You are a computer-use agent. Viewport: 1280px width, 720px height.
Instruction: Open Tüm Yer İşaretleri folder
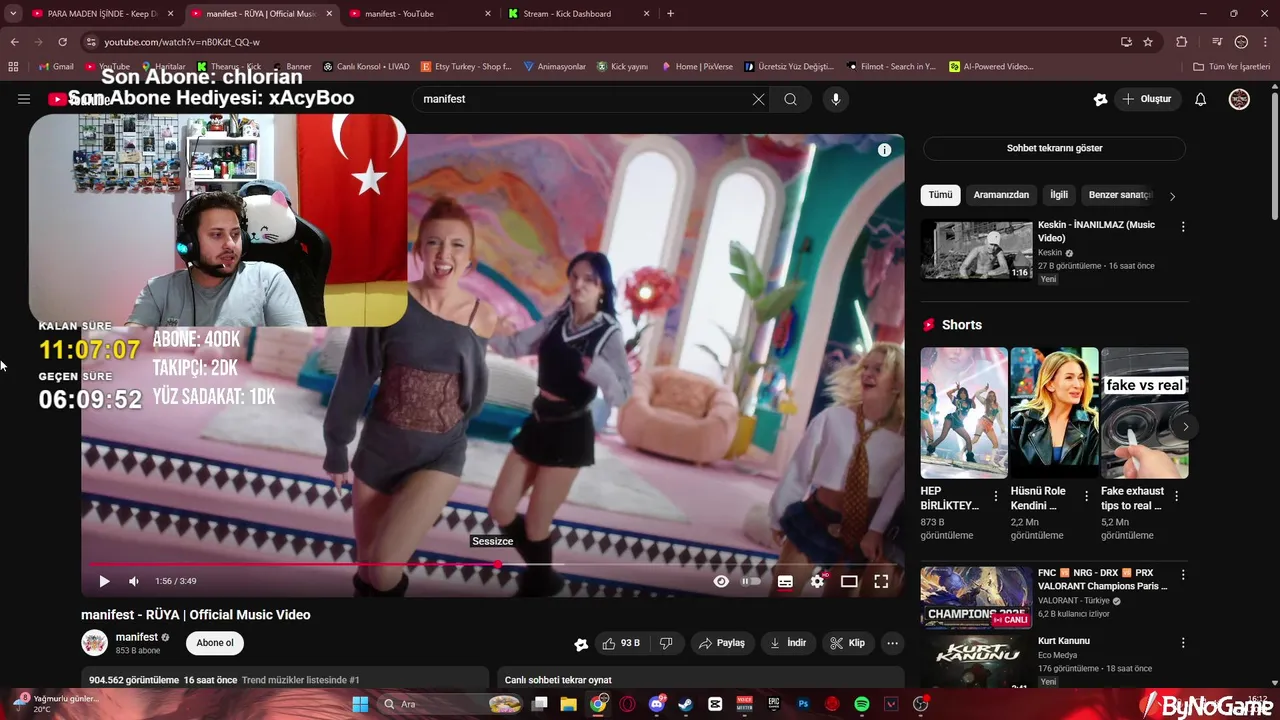(1232, 67)
